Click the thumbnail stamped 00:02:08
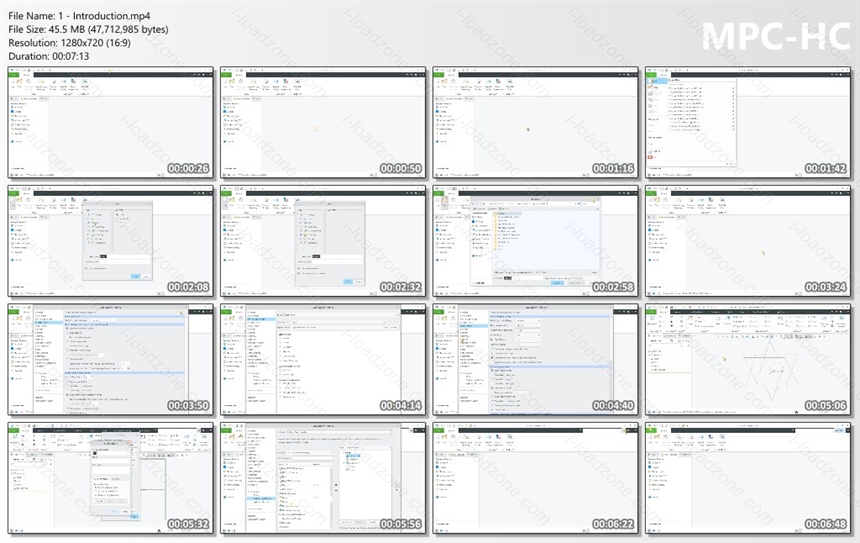This screenshot has height=543, width=860. point(110,241)
